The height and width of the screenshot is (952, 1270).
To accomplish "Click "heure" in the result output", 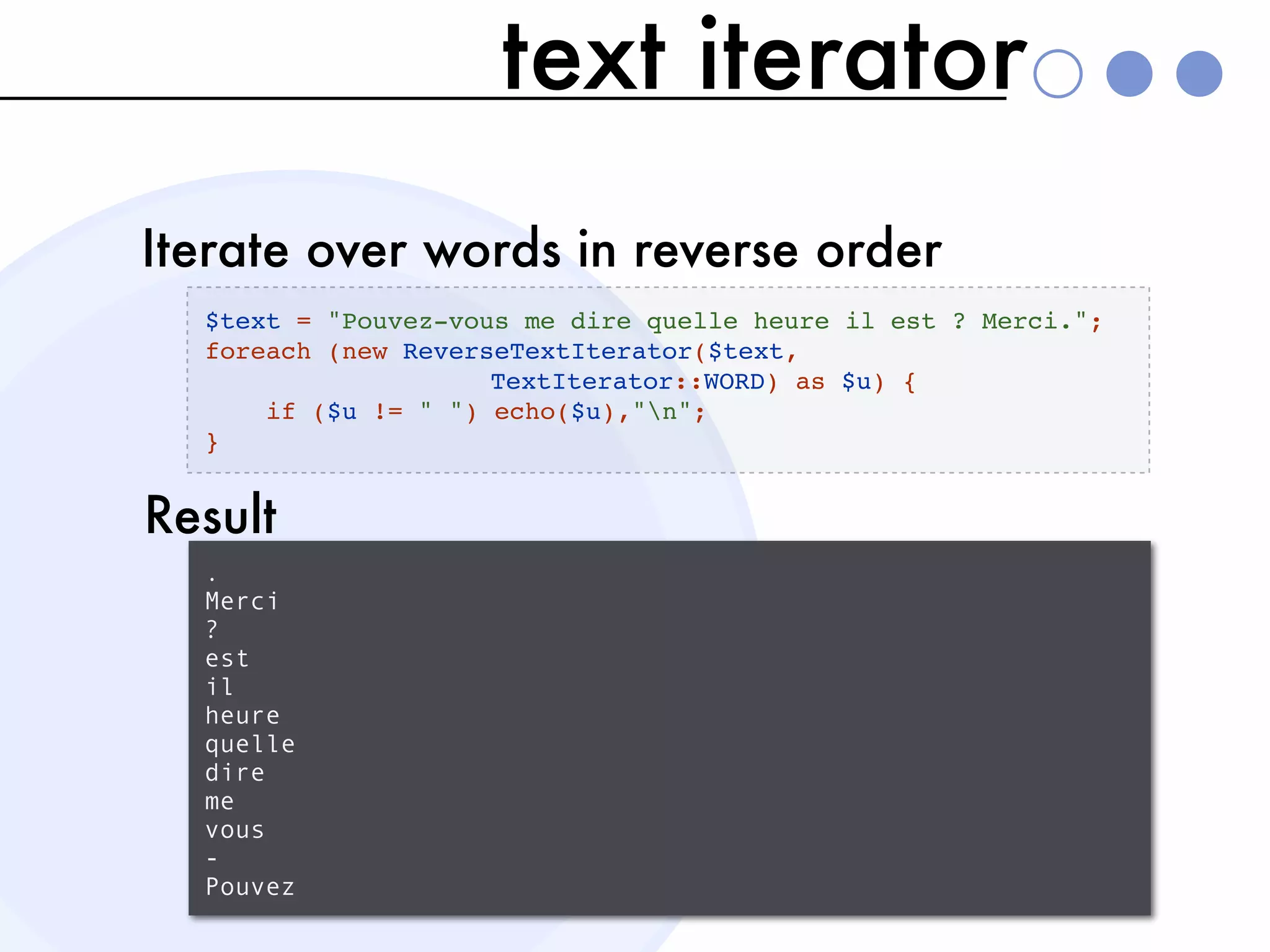I will pos(242,716).
